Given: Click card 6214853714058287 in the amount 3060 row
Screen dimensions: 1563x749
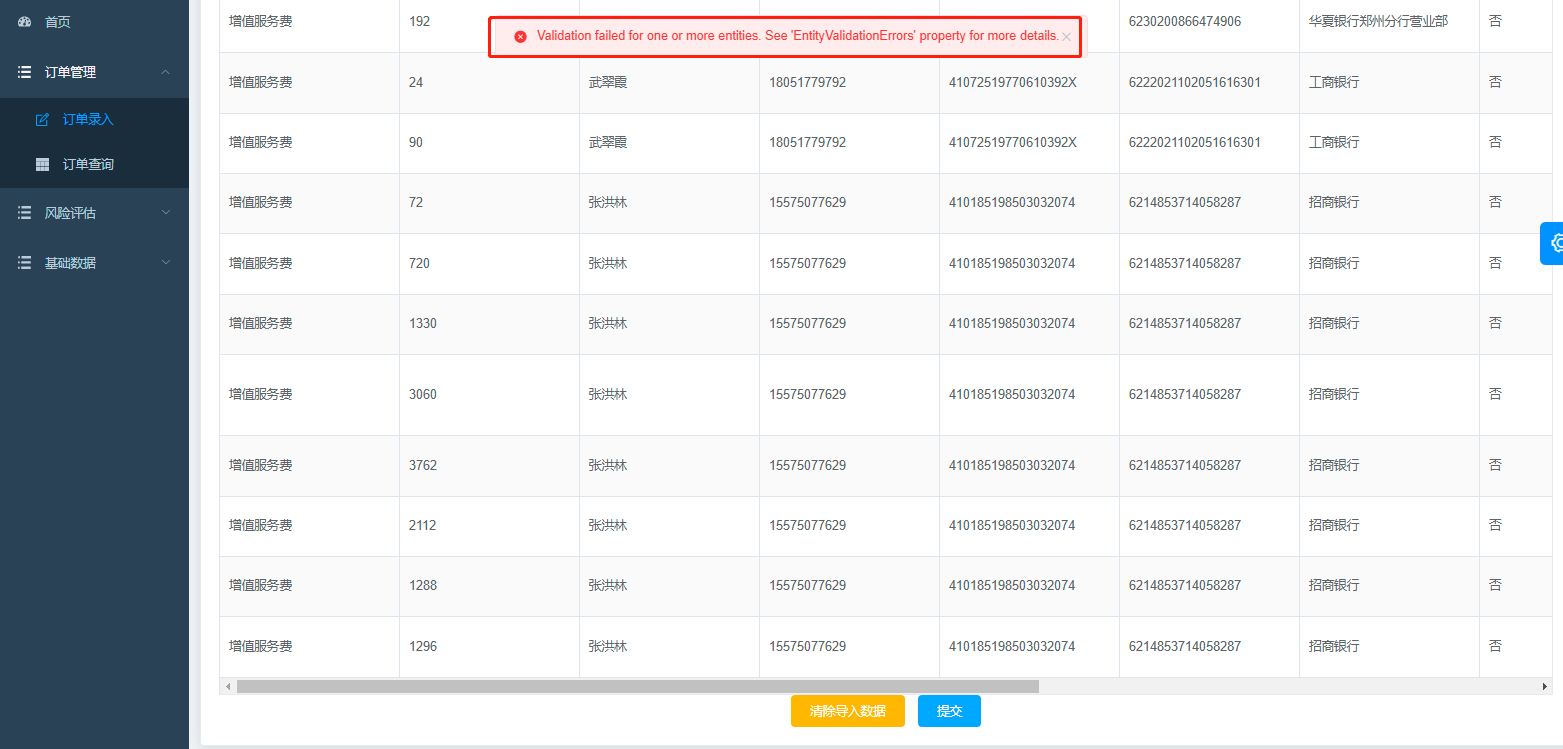Looking at the screenshot, I should 1185,395.
